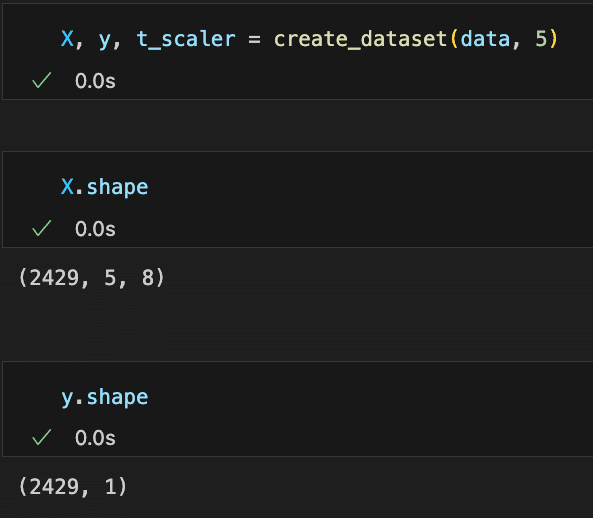Select the y.shape code cell
Screen dimensions: 593x518
297,409
